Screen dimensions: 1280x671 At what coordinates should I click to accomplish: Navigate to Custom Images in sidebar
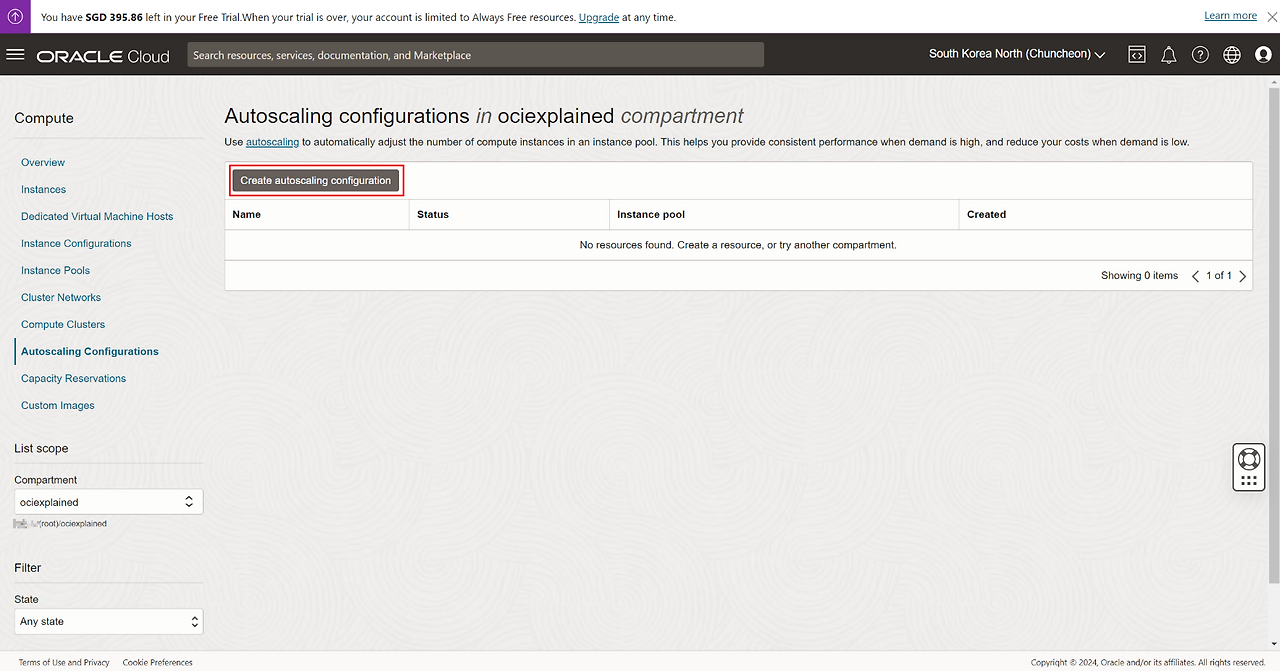click(58, 405)
